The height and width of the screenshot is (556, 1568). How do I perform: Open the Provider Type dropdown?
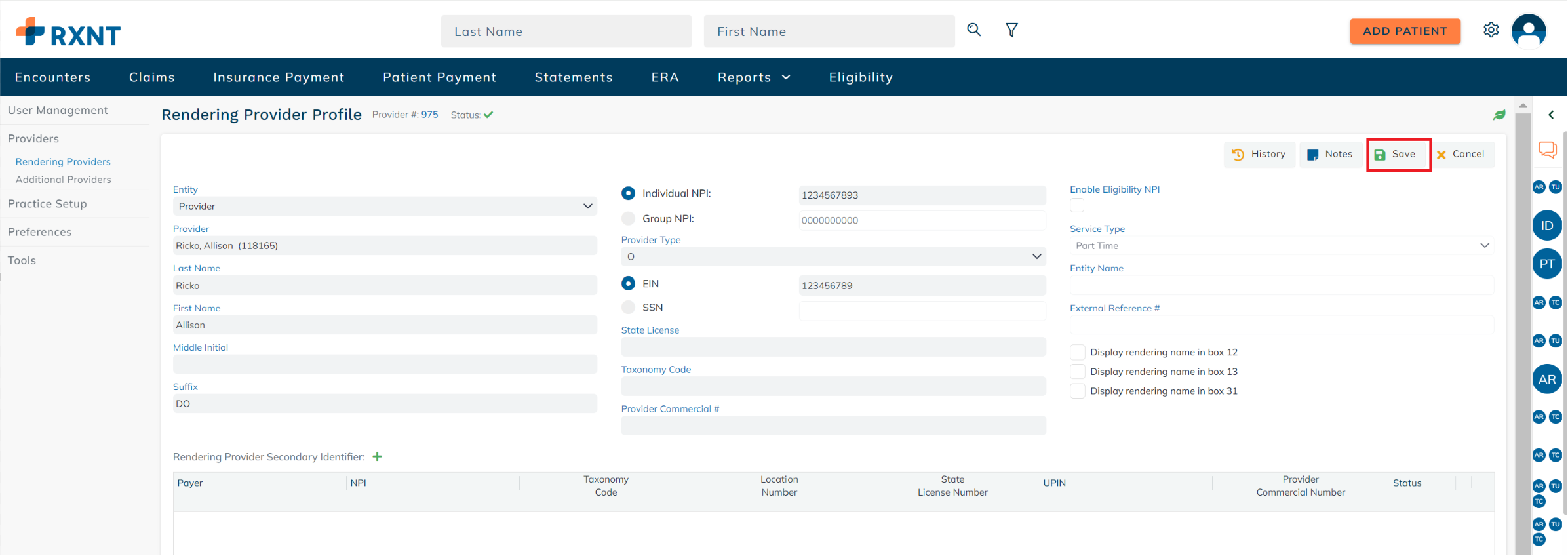pos(833,257)
